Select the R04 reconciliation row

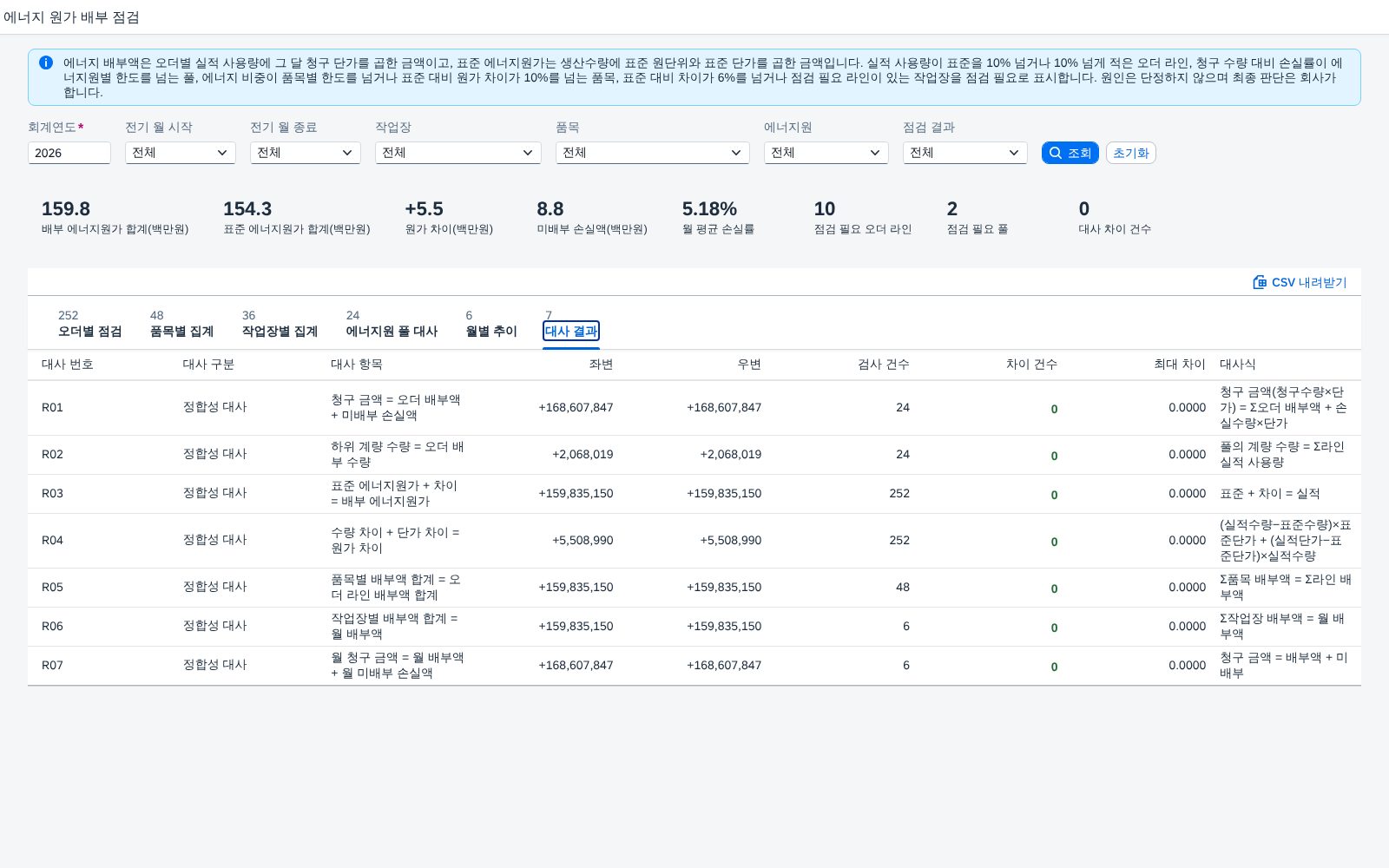pyautogui.click(x=694, y=541)
